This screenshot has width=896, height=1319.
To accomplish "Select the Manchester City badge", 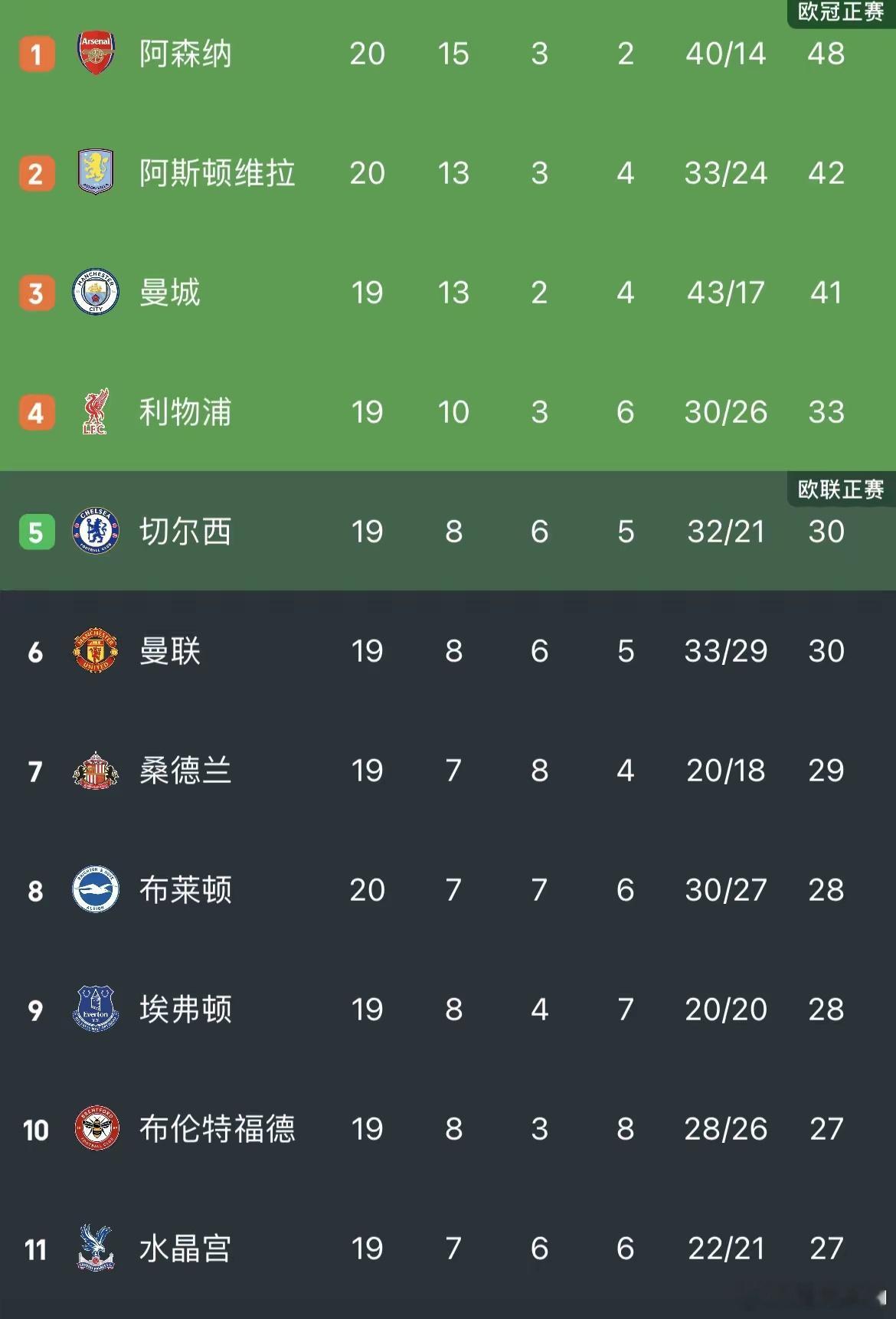I will pos(96,292).
